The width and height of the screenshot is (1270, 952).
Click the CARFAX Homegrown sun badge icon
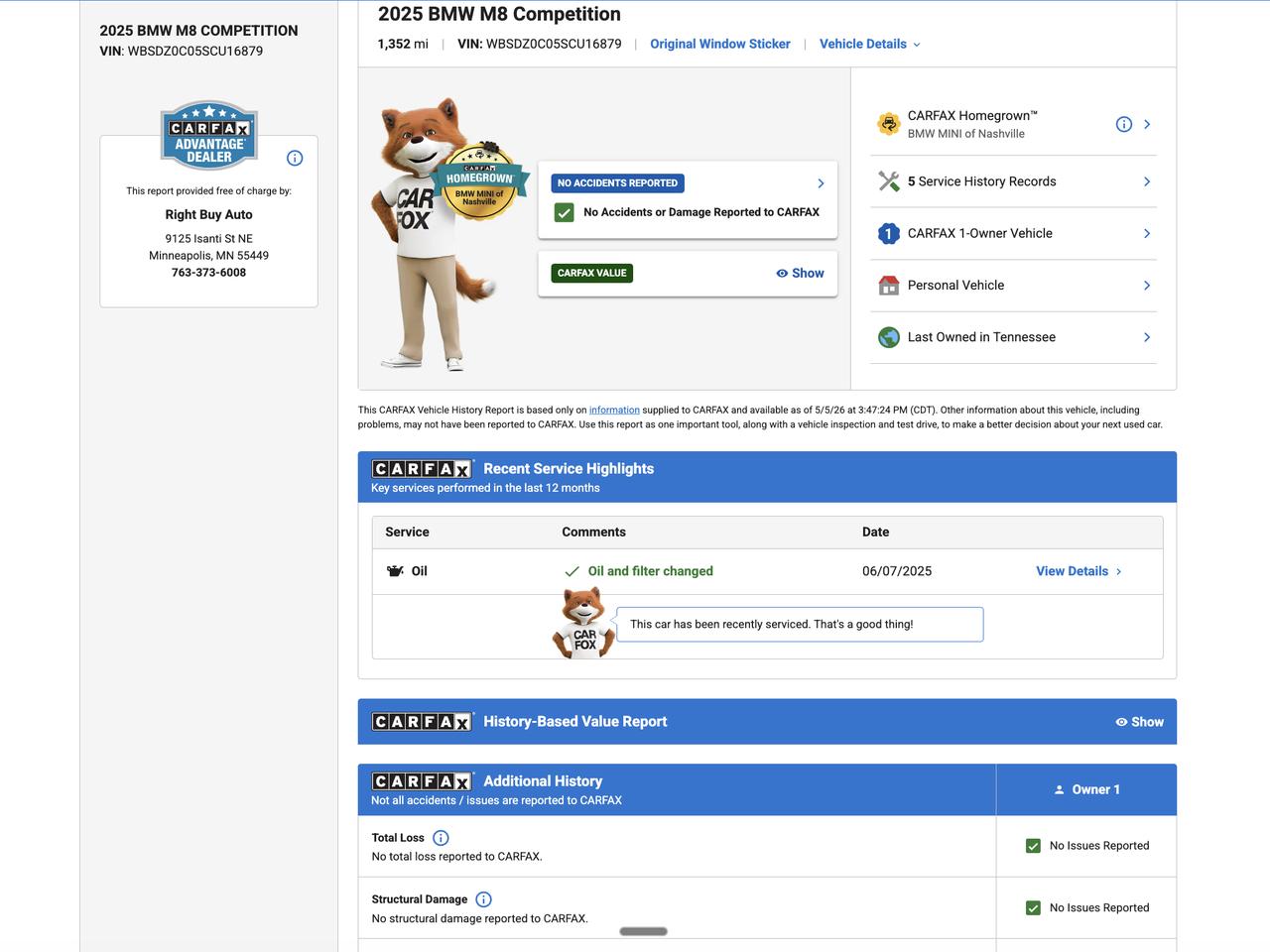tap(888, 124)
